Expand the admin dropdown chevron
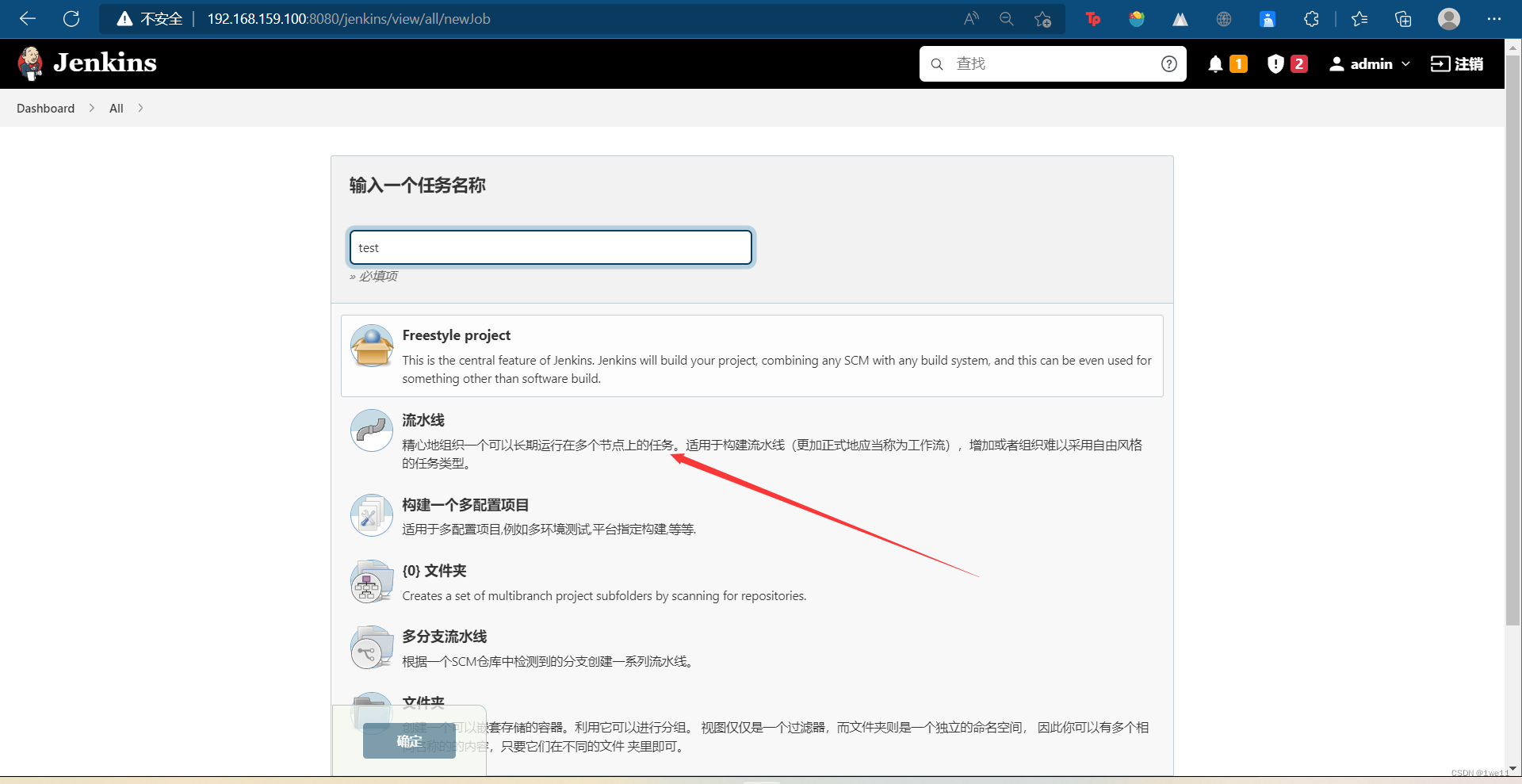1522x784 pixels. pos(1406,64)
